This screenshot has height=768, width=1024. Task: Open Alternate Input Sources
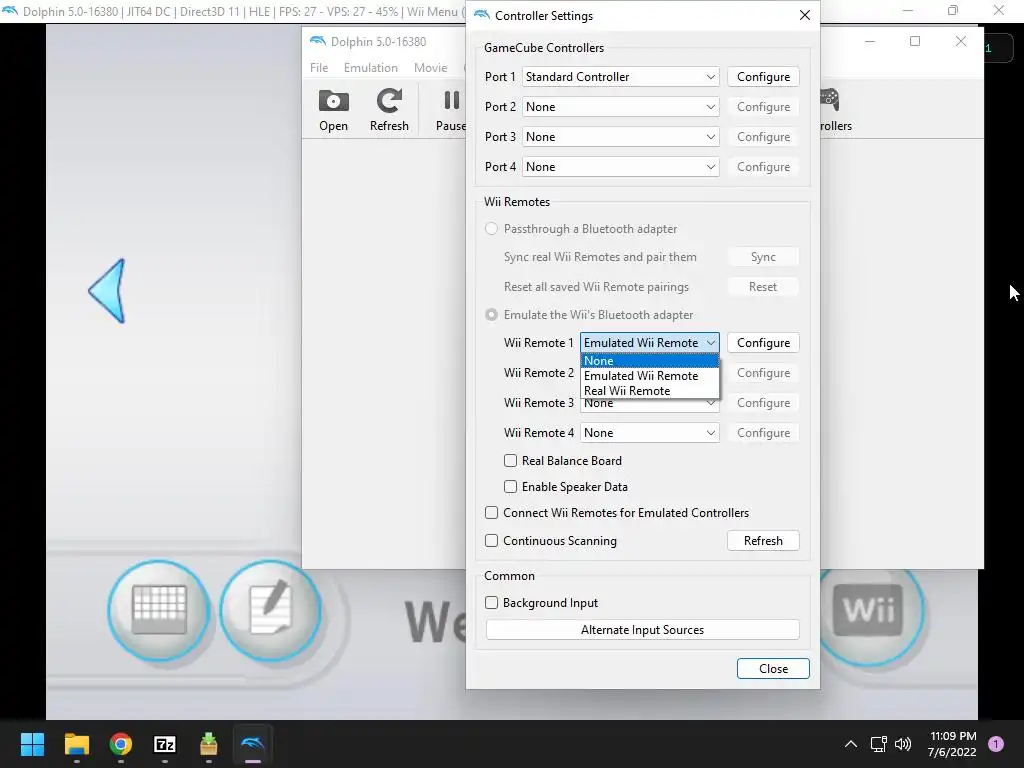pos(643,630)
